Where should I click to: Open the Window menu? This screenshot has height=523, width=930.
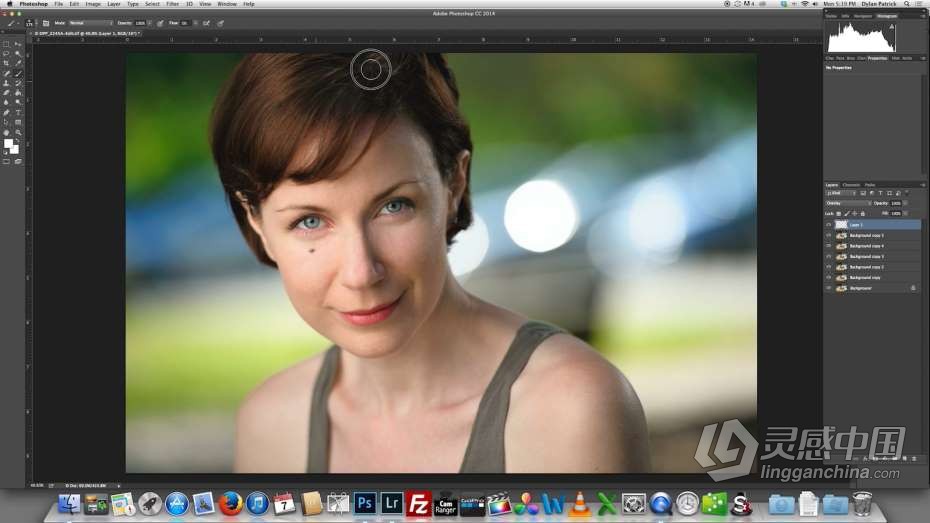pos(227,4)
